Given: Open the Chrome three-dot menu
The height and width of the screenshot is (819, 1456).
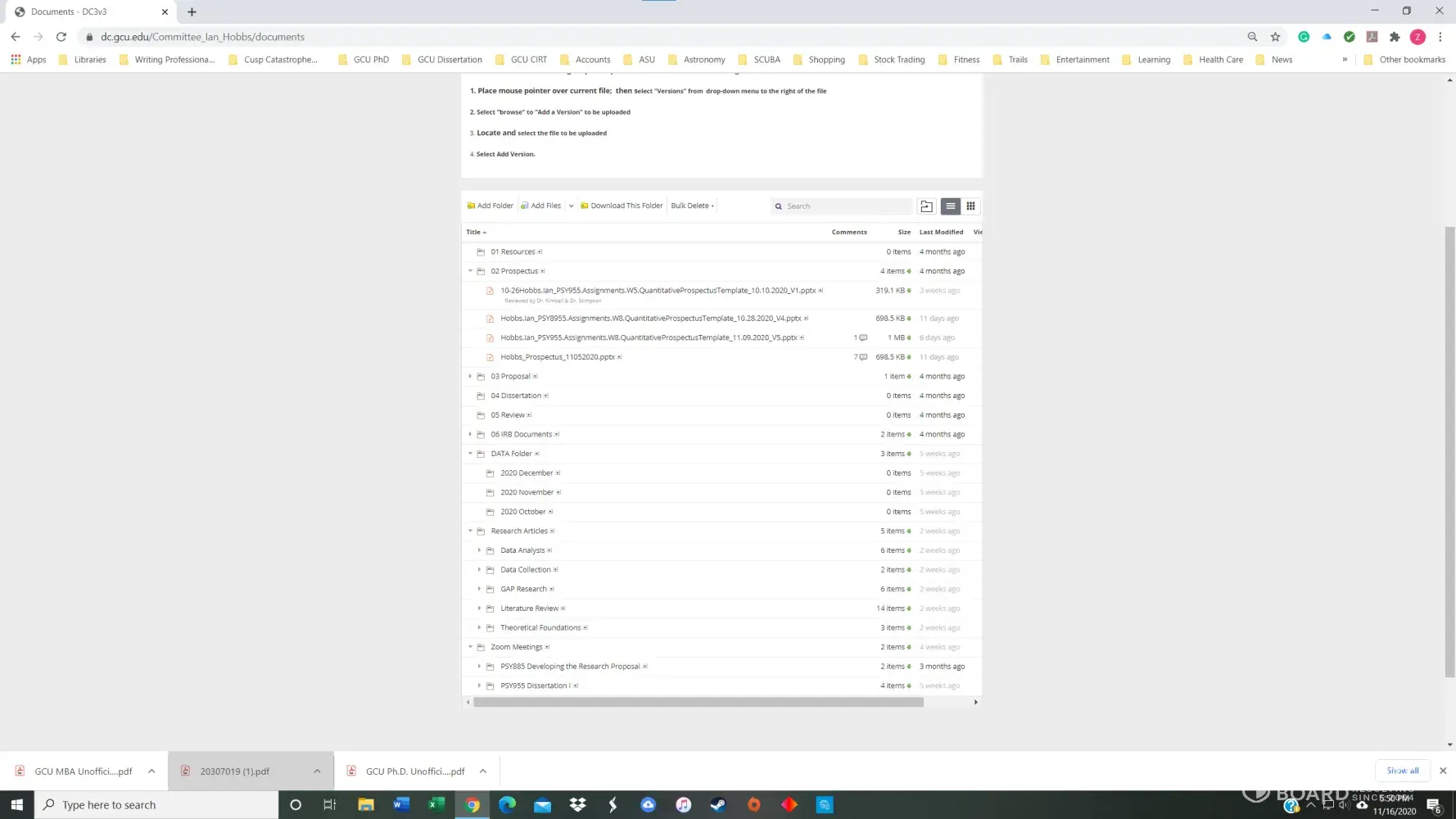Looking at the screenshot, I should pyautogui.click(x=1440, y=37).
